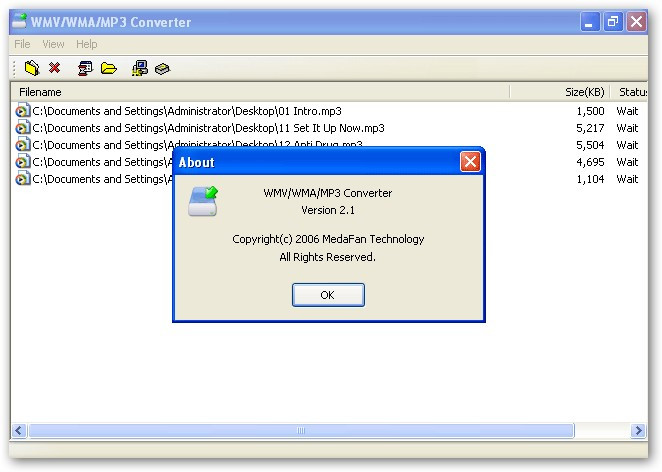Close the main WMV/WMA/MP3 Converter window

(637, 21)
